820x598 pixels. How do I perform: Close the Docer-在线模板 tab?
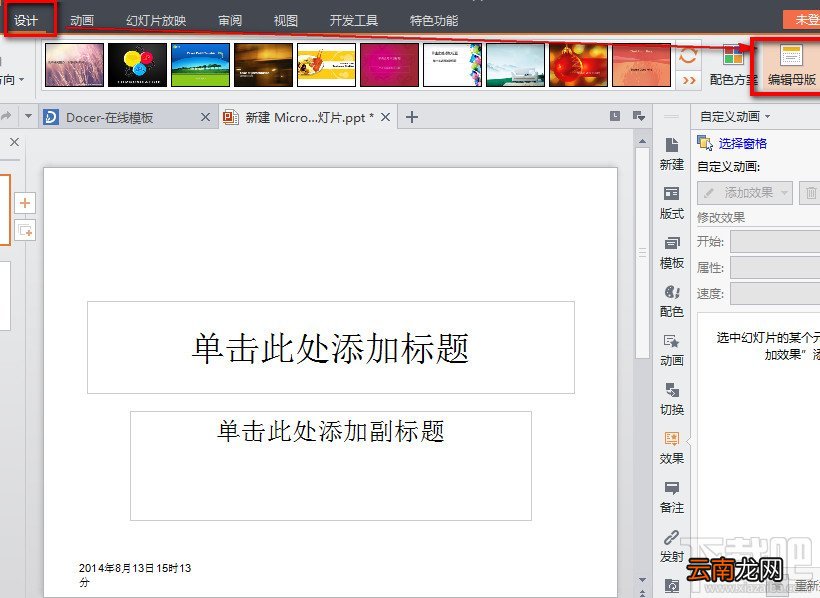pyautogui.click(x=206, y=117)
